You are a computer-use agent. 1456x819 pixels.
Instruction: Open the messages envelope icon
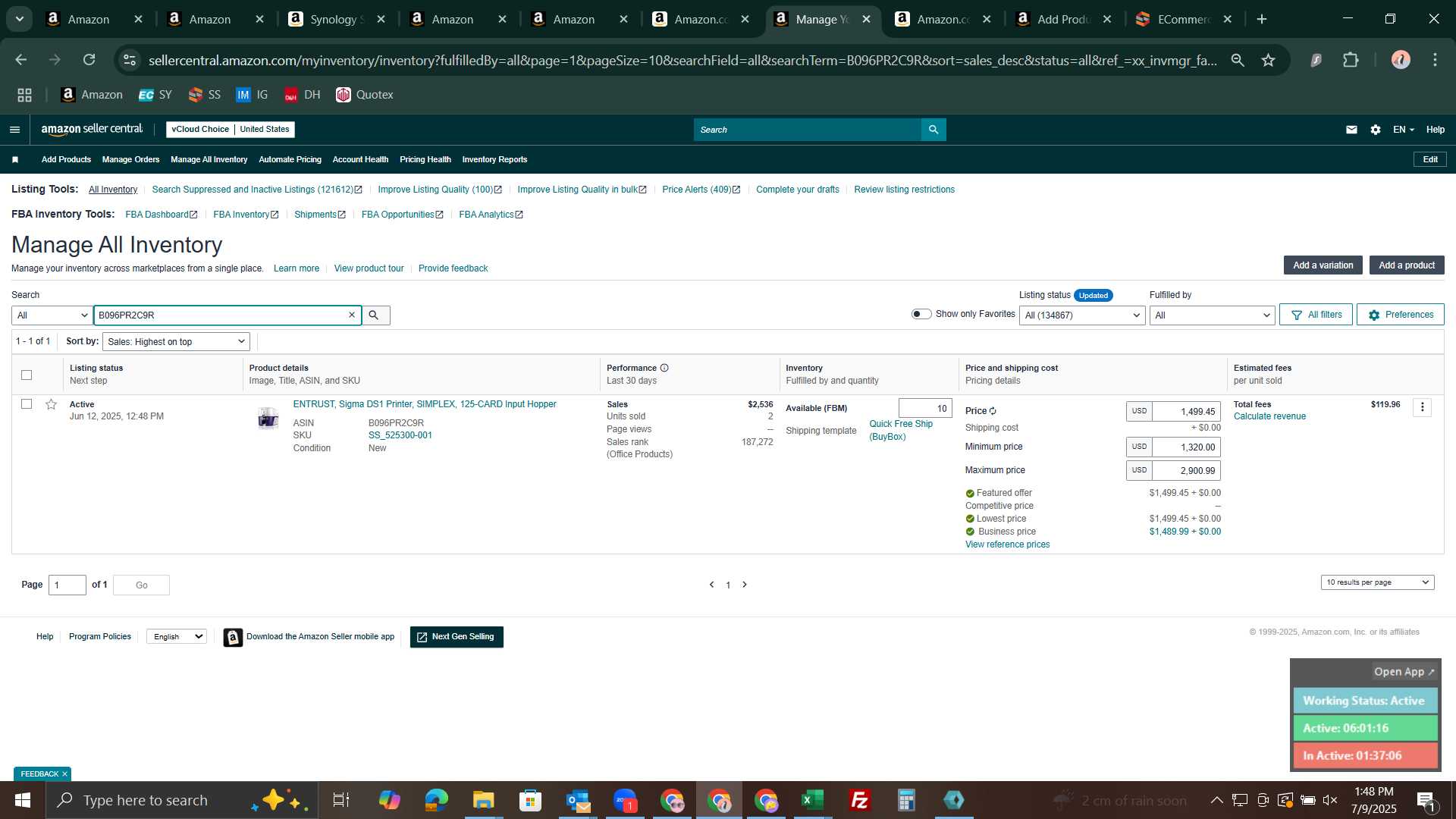1351,130
